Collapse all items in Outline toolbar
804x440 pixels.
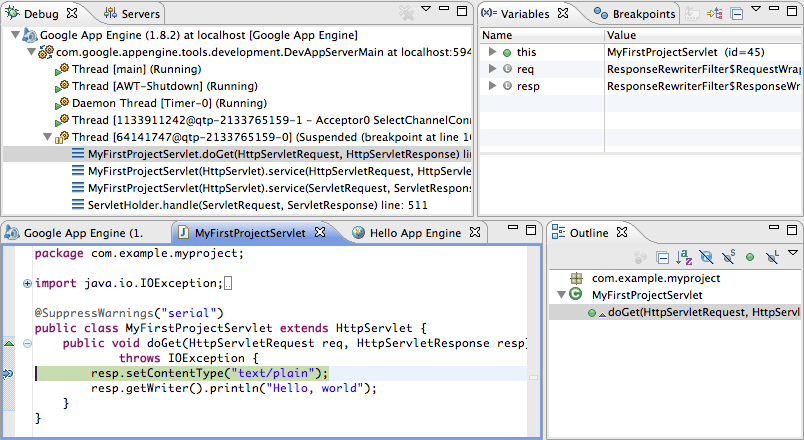pos(662,257)
